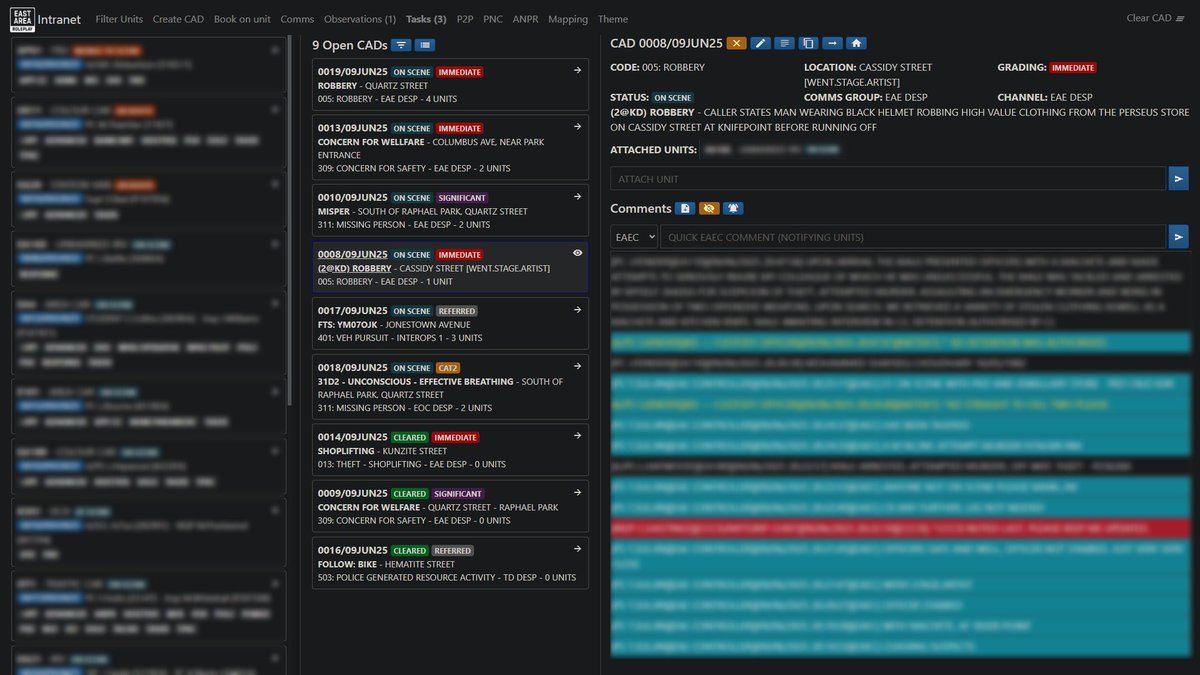Close CAD 0008/09JUN25 with the orange X
The height and width of the screenshot is (675, 1200).
737,43
